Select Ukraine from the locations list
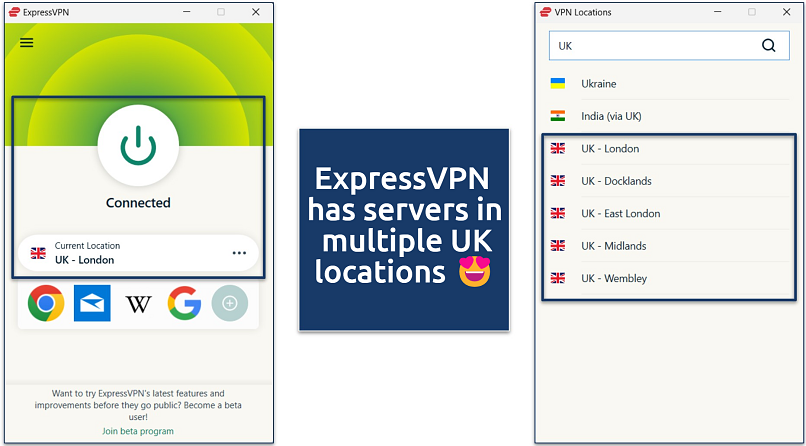Image resolution: width=806 pixels, height=446 pixels. 598,84
